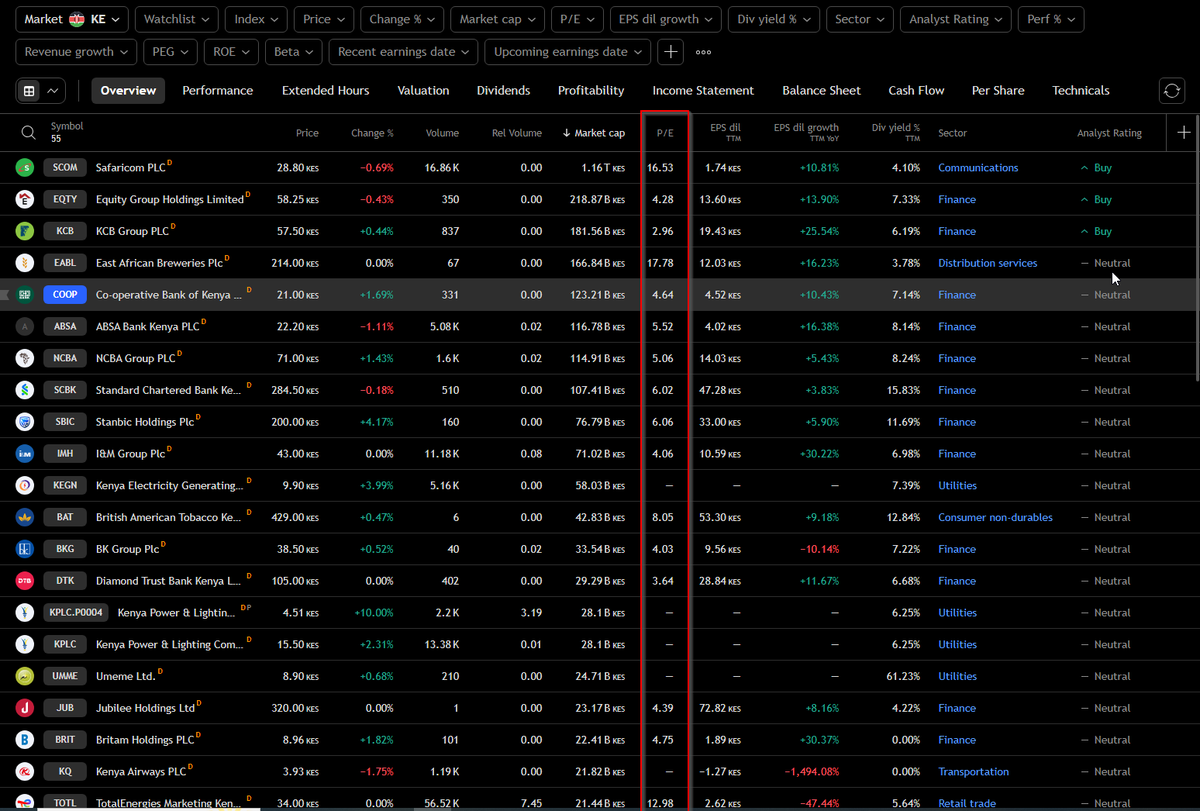Click the I&M Group logo icon
1200x811 pixels.
point(25,454)
